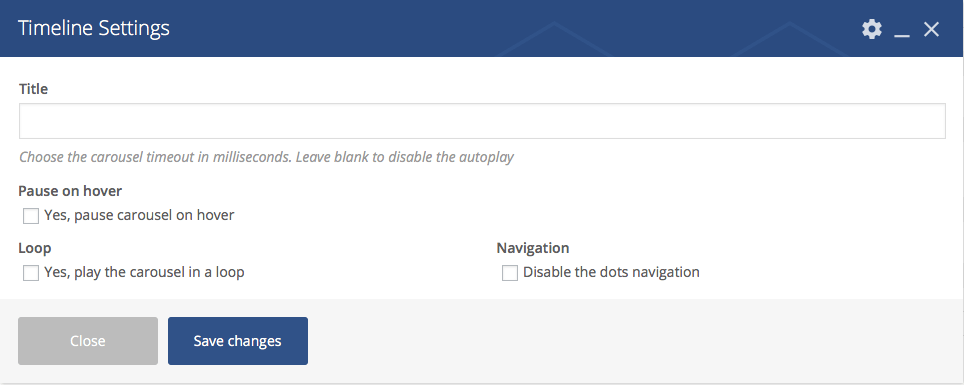Open the gear settings icon in header
This screenshot has height=385, width=964.
[x=871, y=29]
